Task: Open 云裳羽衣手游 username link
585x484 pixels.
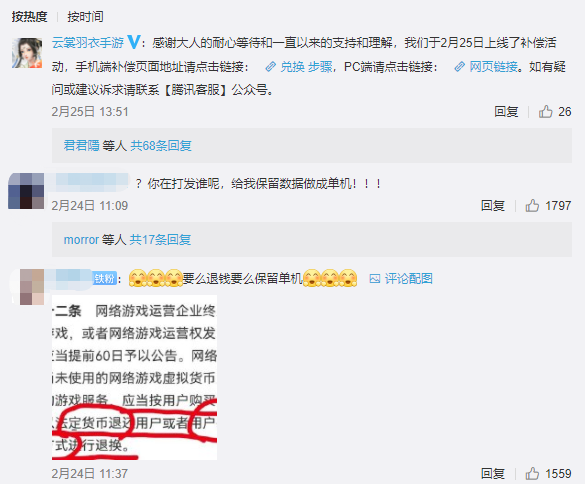Action: pyautogui.click(x=88, y=43)
